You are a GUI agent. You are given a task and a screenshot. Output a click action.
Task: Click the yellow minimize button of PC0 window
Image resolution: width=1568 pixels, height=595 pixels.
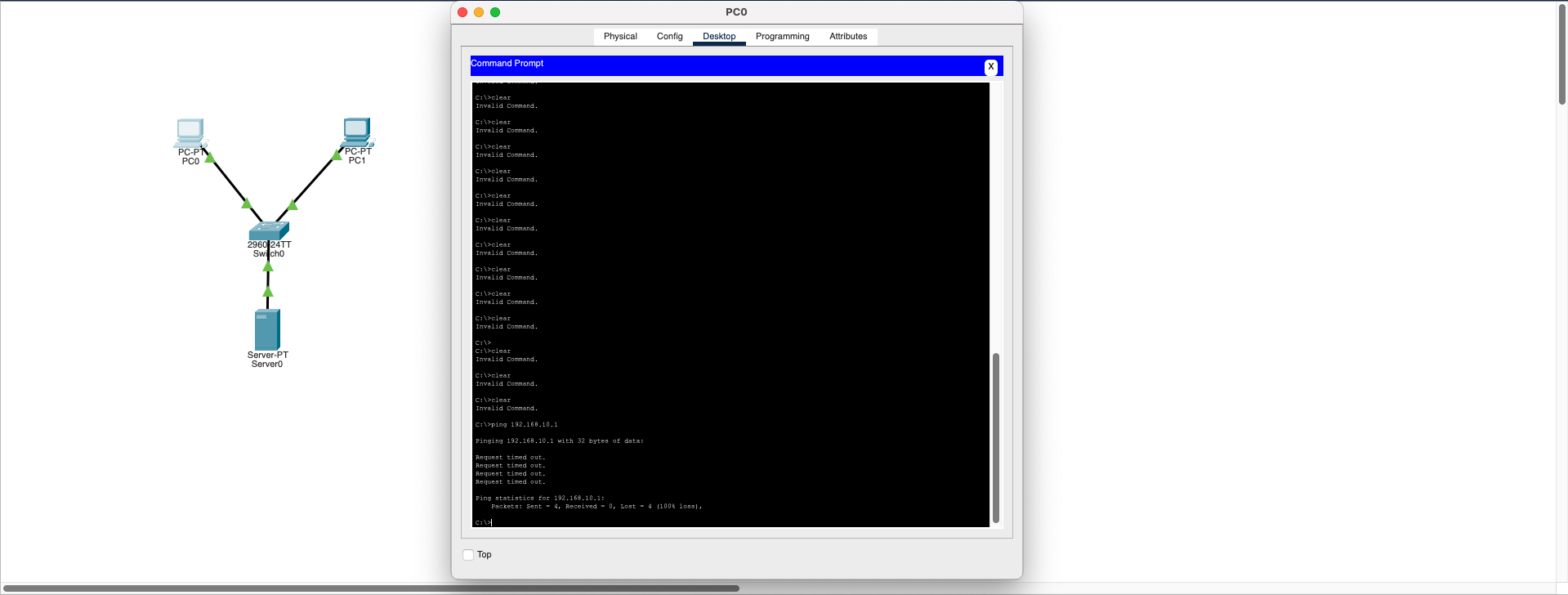coord(479,12)
